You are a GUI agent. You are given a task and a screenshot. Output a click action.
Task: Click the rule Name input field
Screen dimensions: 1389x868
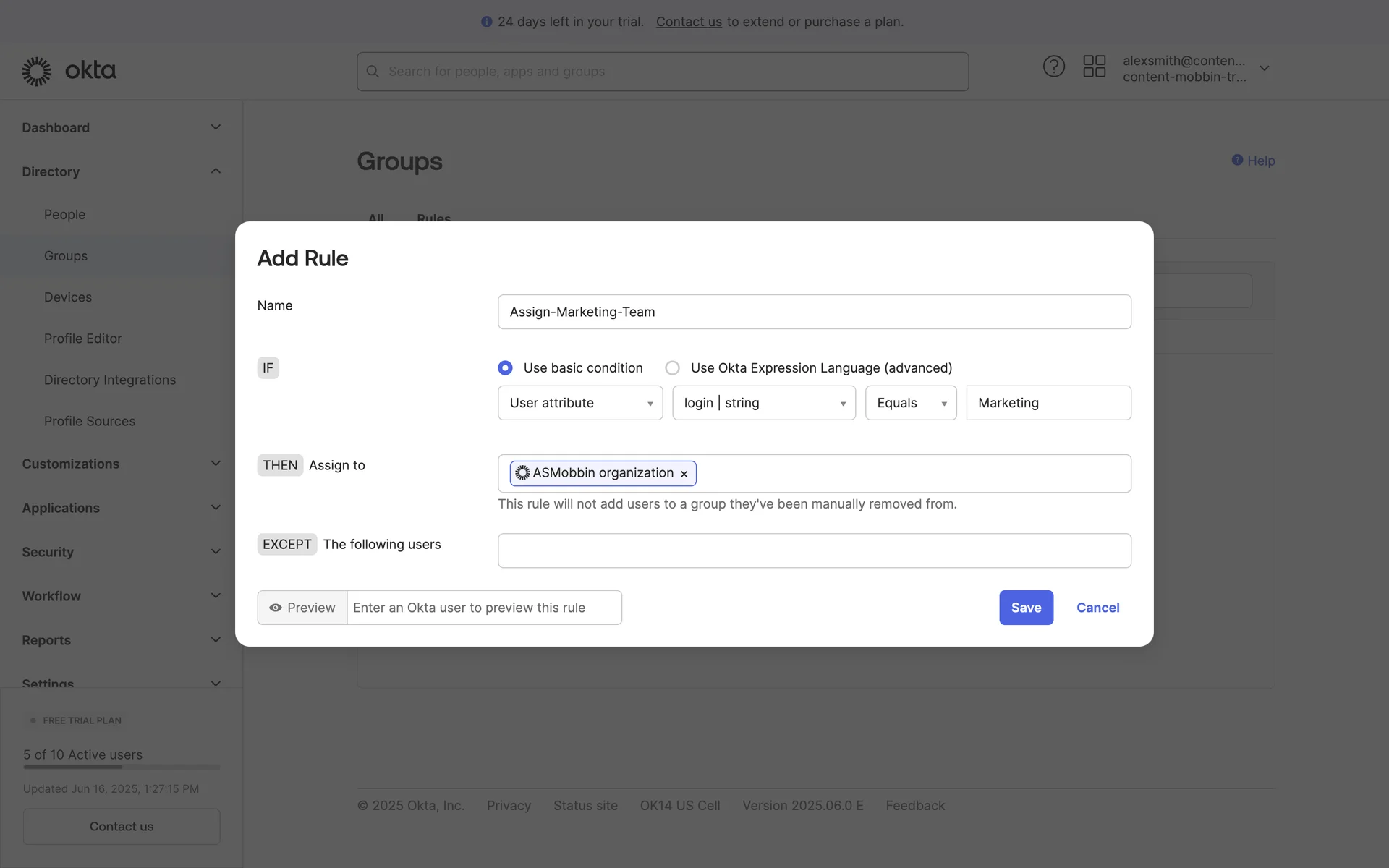[814, 312]
